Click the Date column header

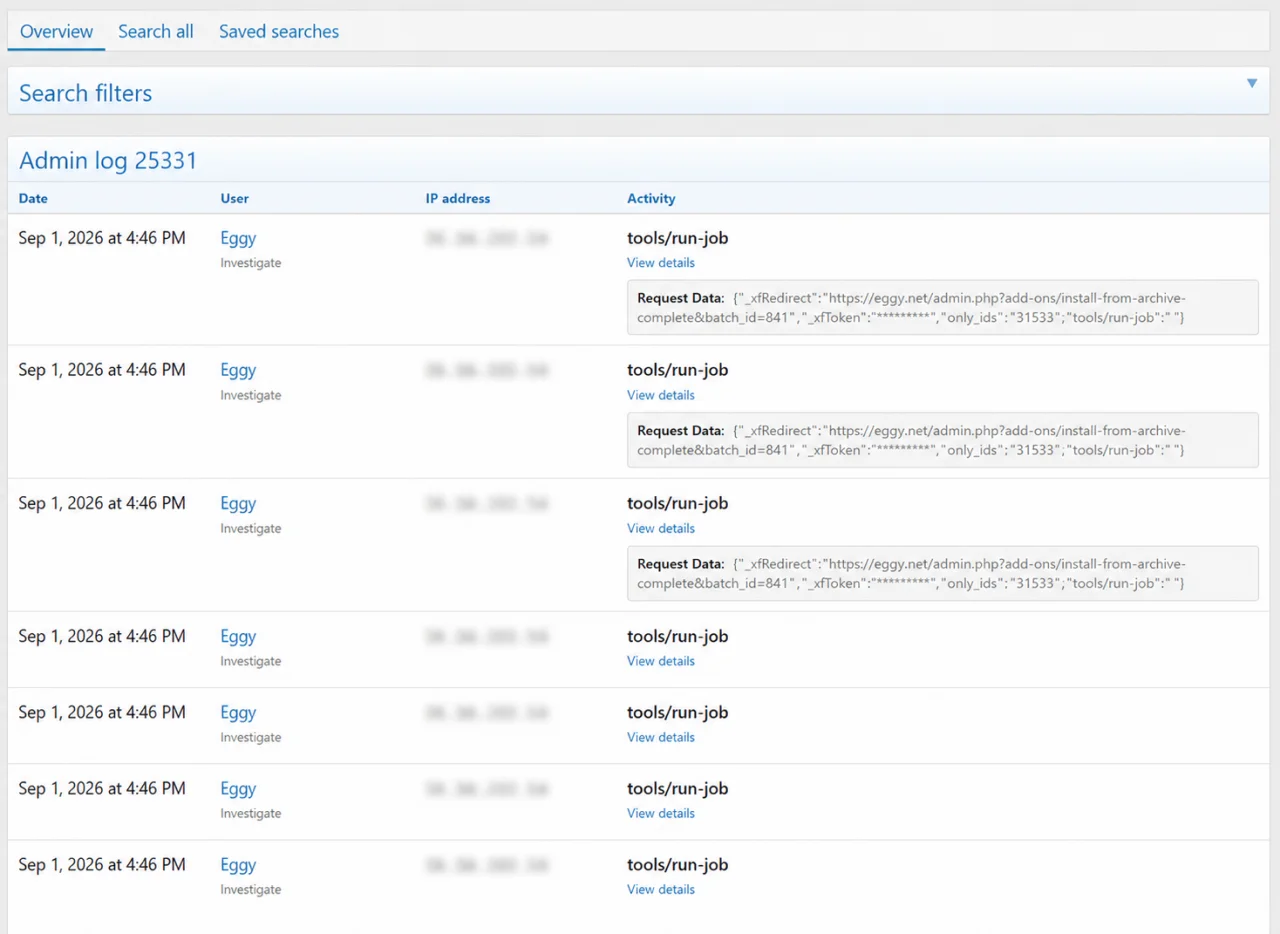[33, 198]
